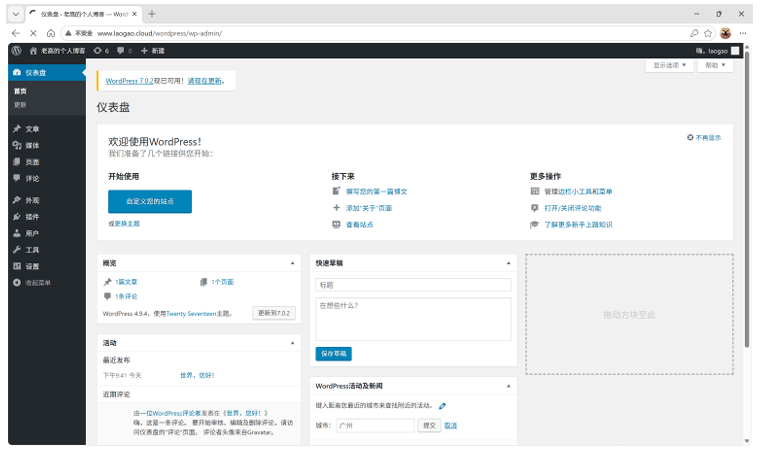Click the laogao user avatar
762x452 pixels.
point(735,51)
